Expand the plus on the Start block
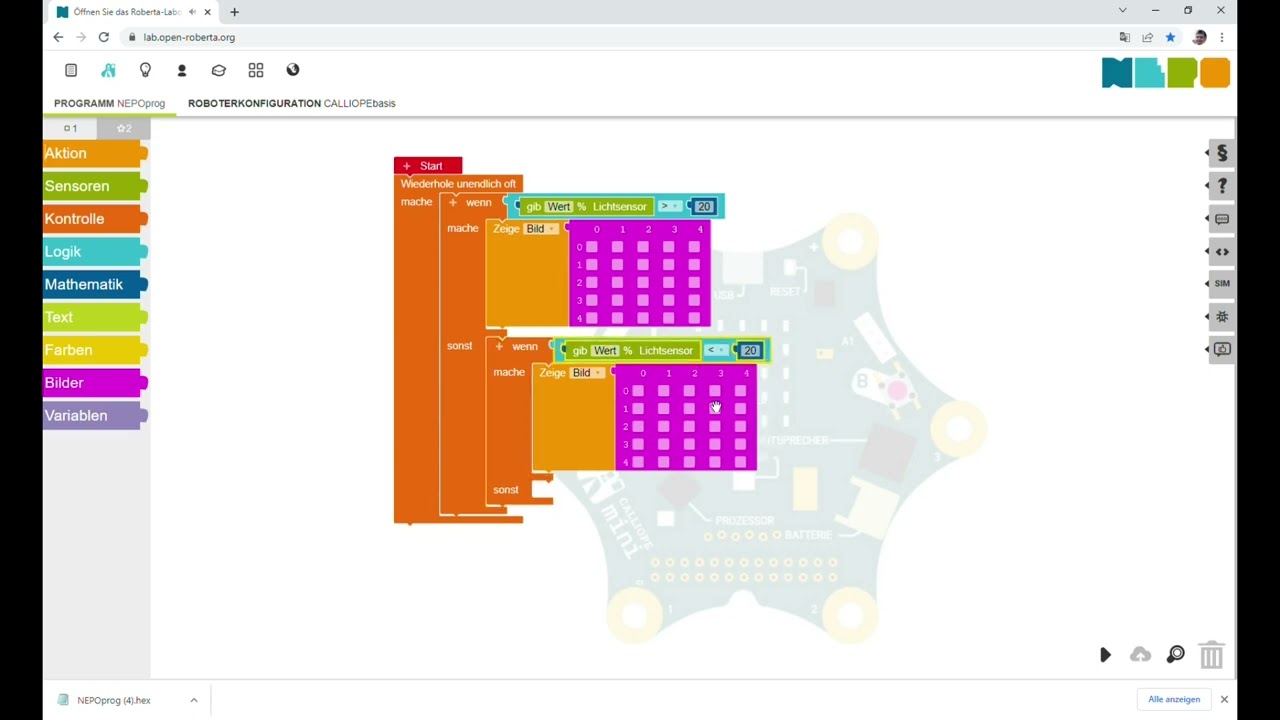The image size is (1280, 720). [x=406, y=166]
